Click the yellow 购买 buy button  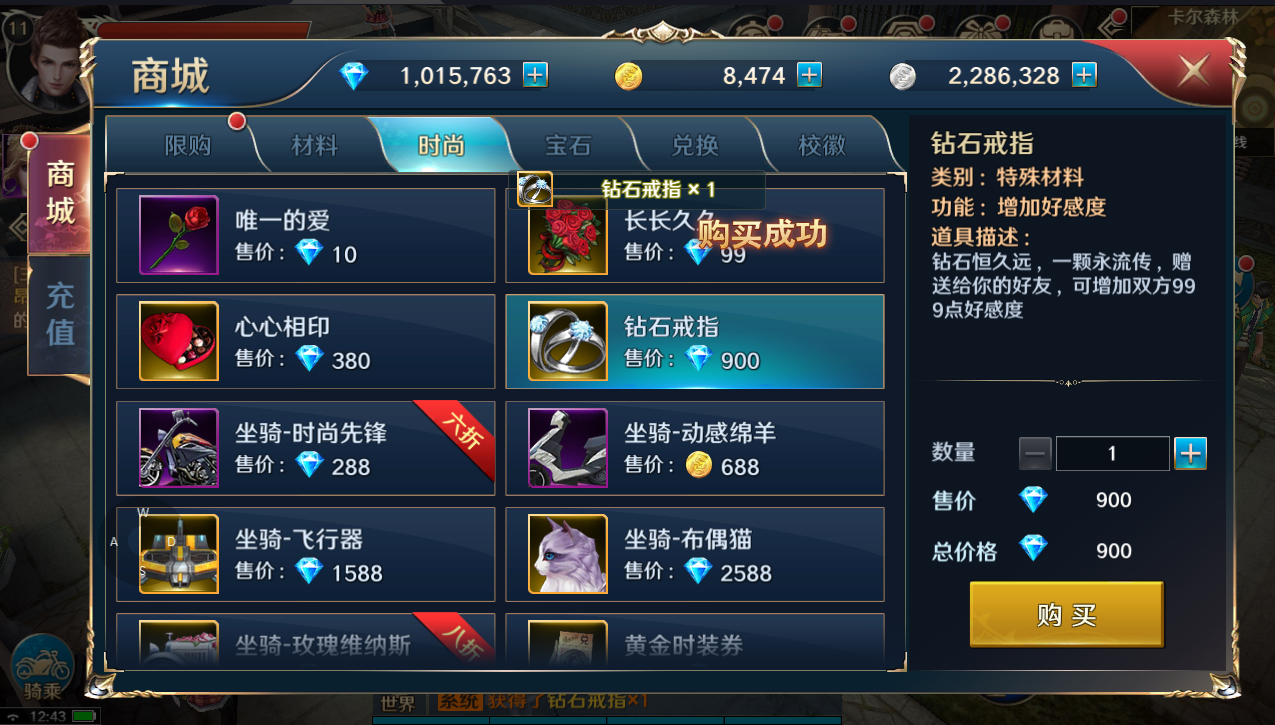coord(1067,615)
